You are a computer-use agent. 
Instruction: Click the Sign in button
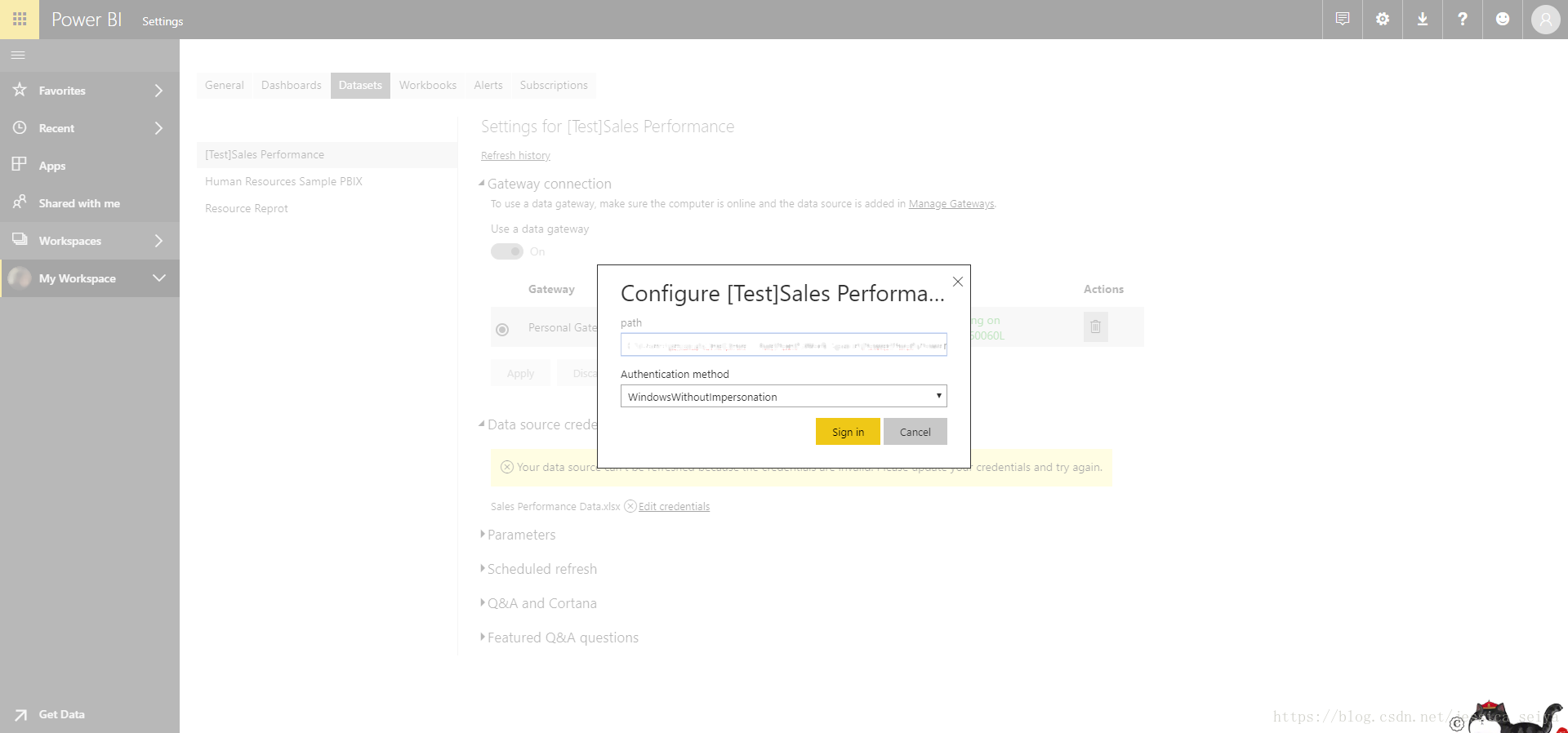(x=848, y=432)
